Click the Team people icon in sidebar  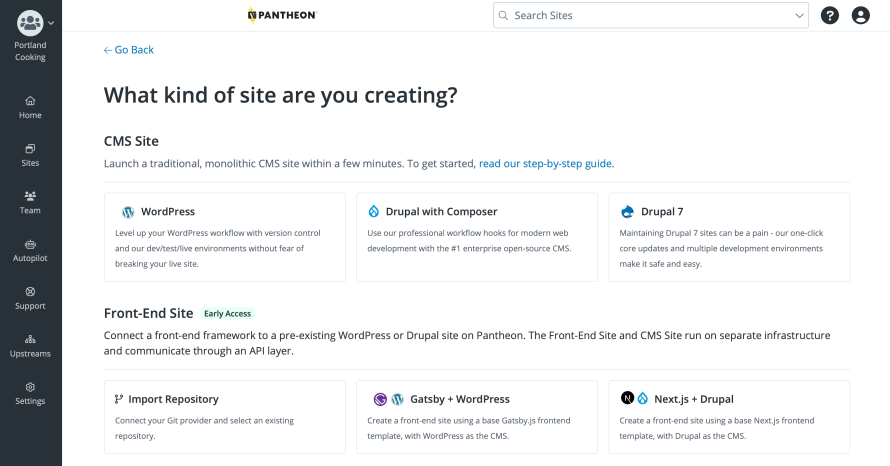pos(30,196)
